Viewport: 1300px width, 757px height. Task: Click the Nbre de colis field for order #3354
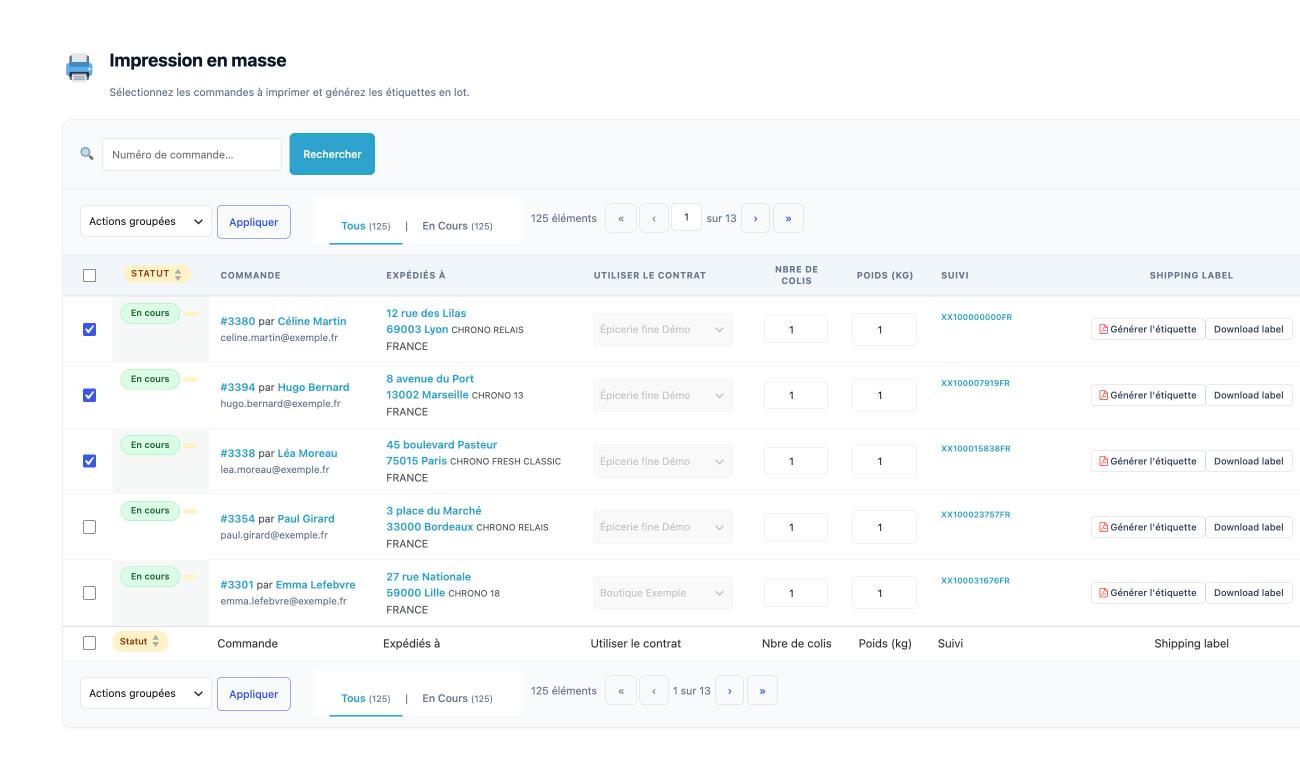point(796,527)
